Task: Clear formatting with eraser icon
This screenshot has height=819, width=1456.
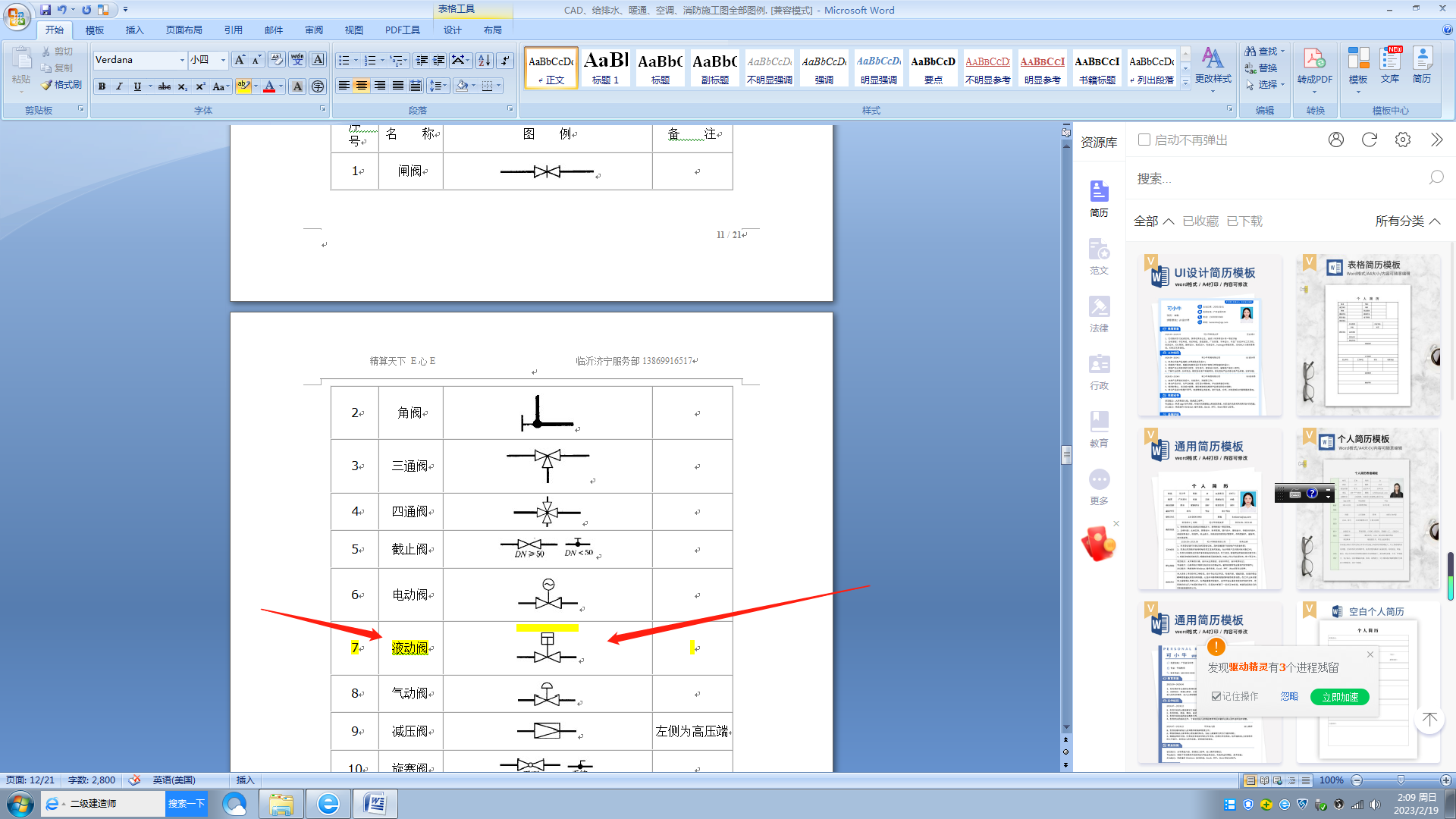Action: [277, 60]
